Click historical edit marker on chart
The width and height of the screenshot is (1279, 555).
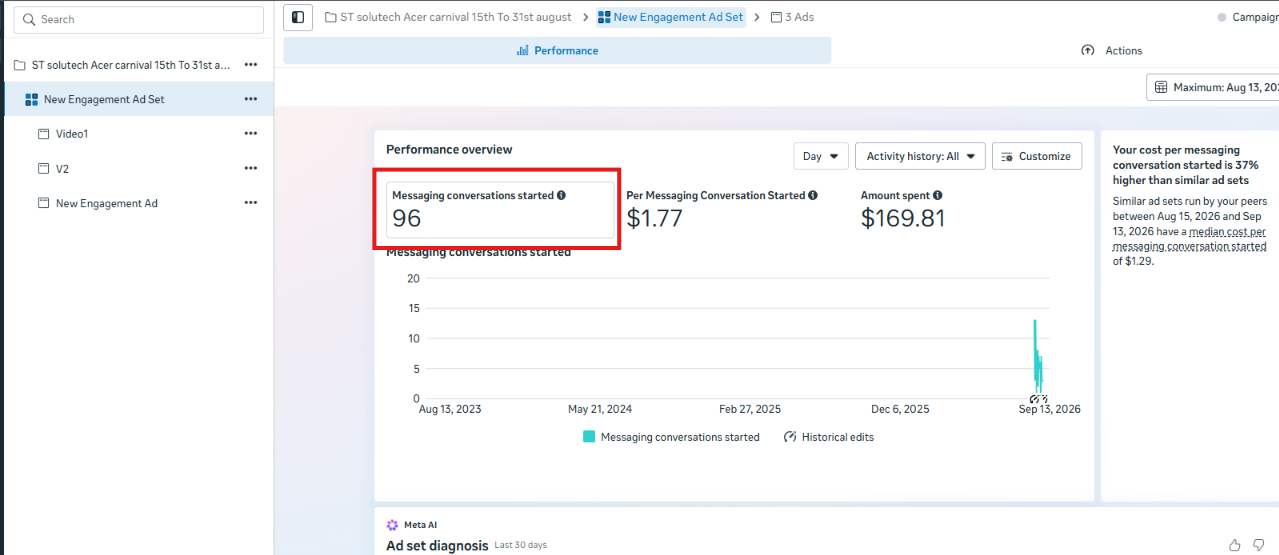tap(1038, 400)
